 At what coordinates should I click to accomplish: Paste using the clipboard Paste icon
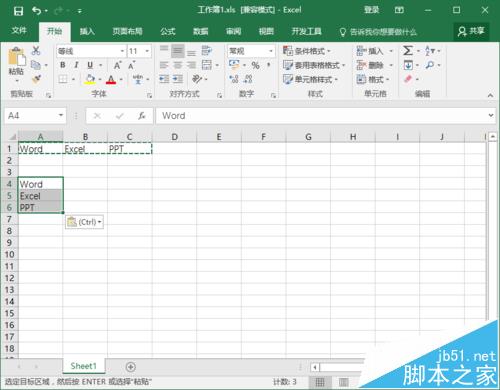[16, 57]
